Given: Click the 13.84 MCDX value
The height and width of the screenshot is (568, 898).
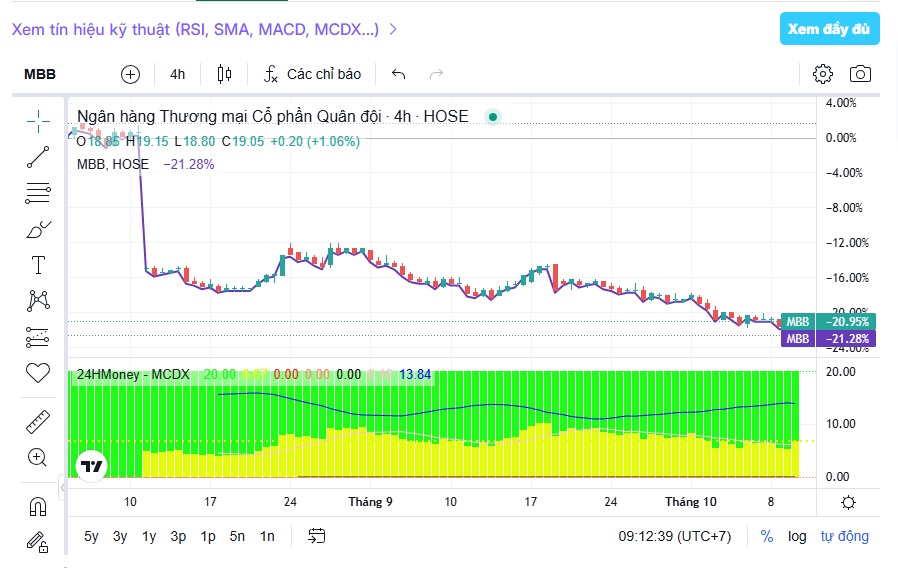Looking at the screenshot, I should coord(415,374).
